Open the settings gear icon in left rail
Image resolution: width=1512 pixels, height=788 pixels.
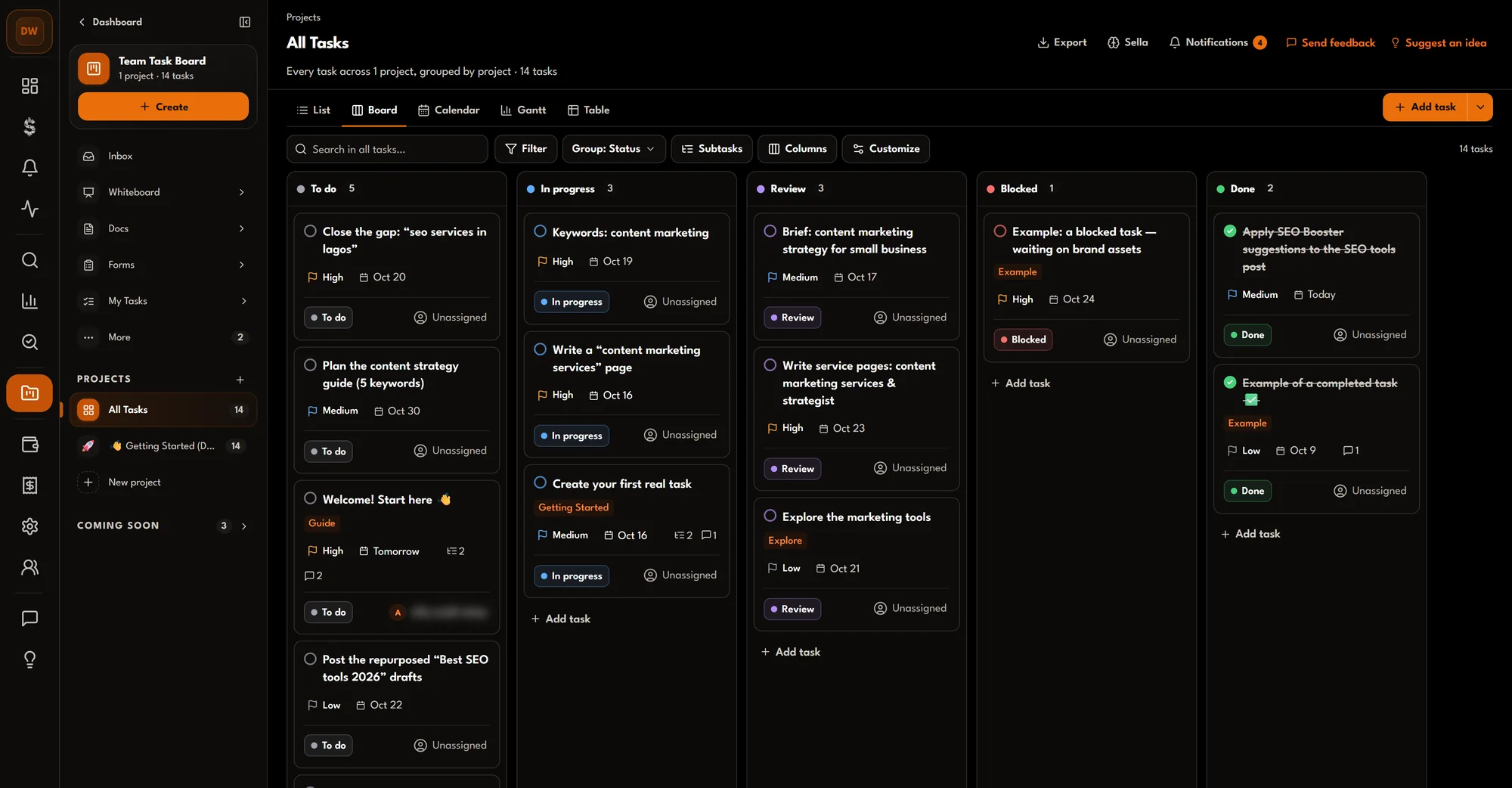tap(29, 526)
